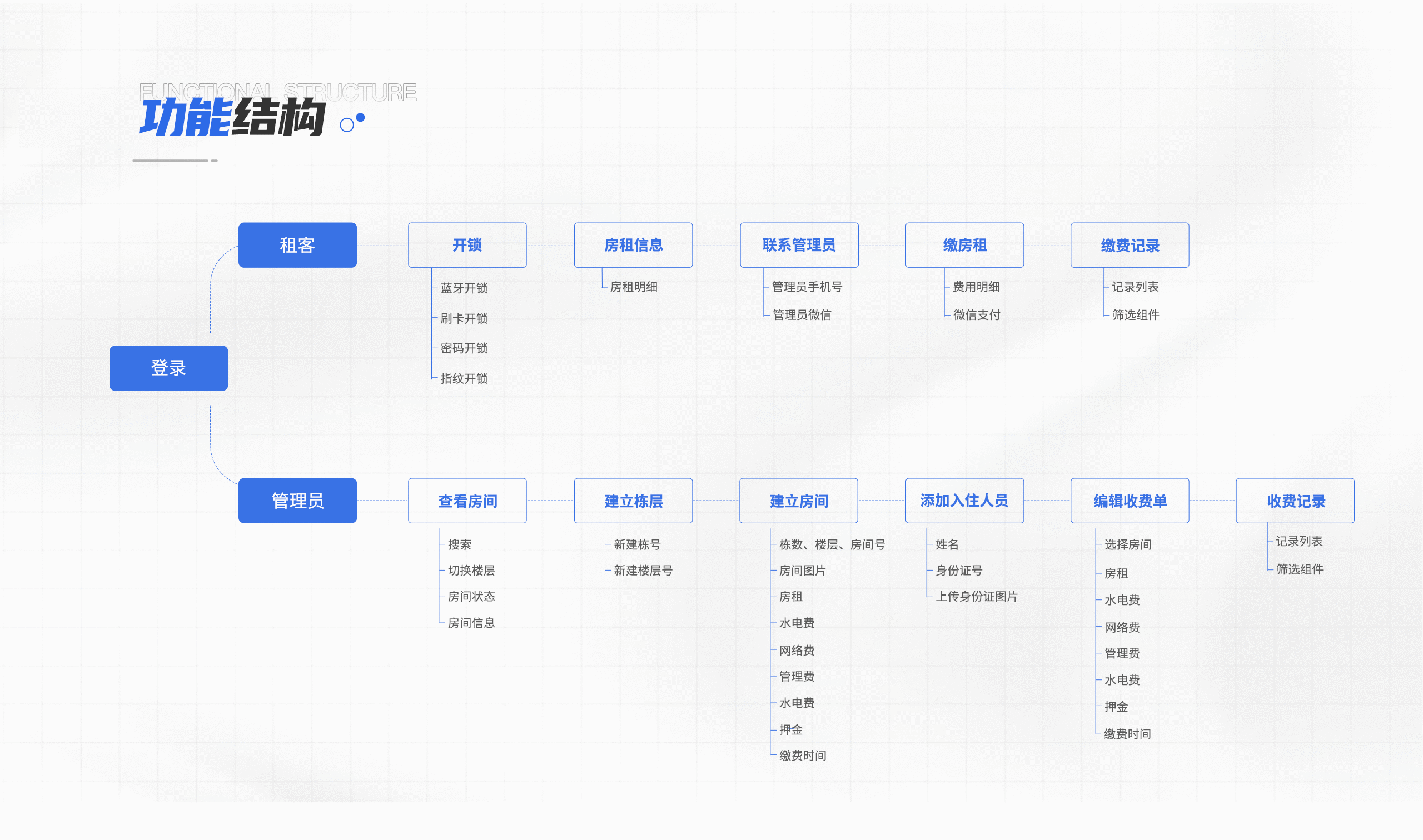Choose the 指纹开锁 item
The height and width of the screenshot is (840, 1423).
coord(464,379)
